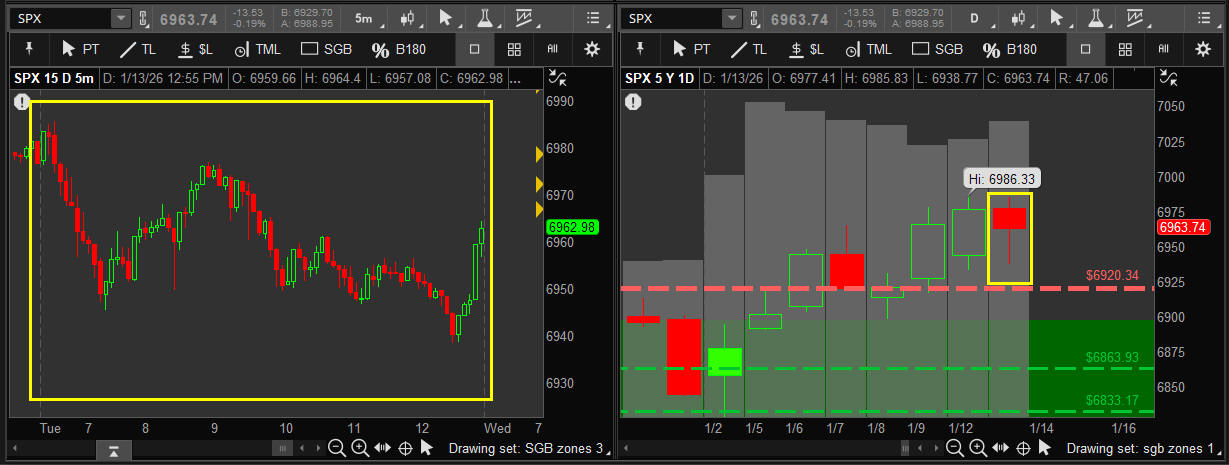Click zoom in magnifier under left chart
This screenshot has width=1229, height=465.
(x=359, y=449)
